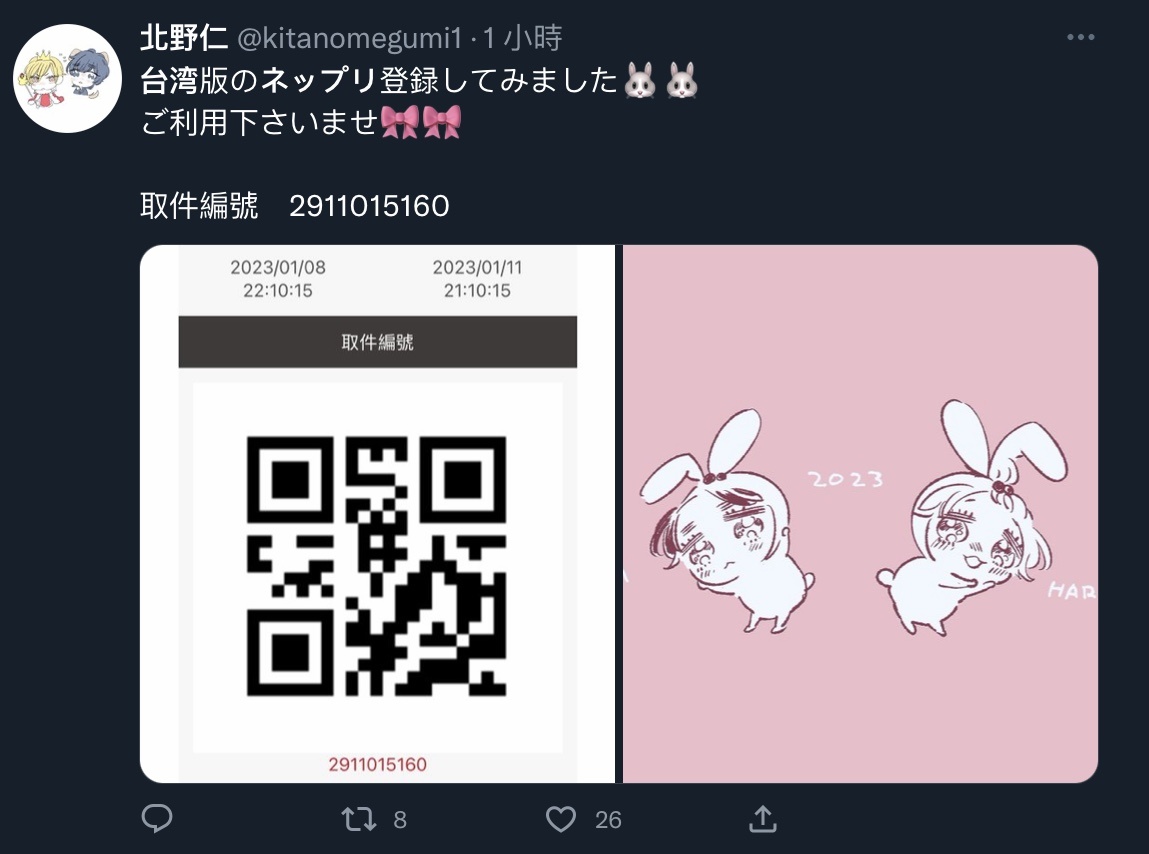Open the 北野仁 profile avatar
1149x854 pixels.
(x=67, y=78)
